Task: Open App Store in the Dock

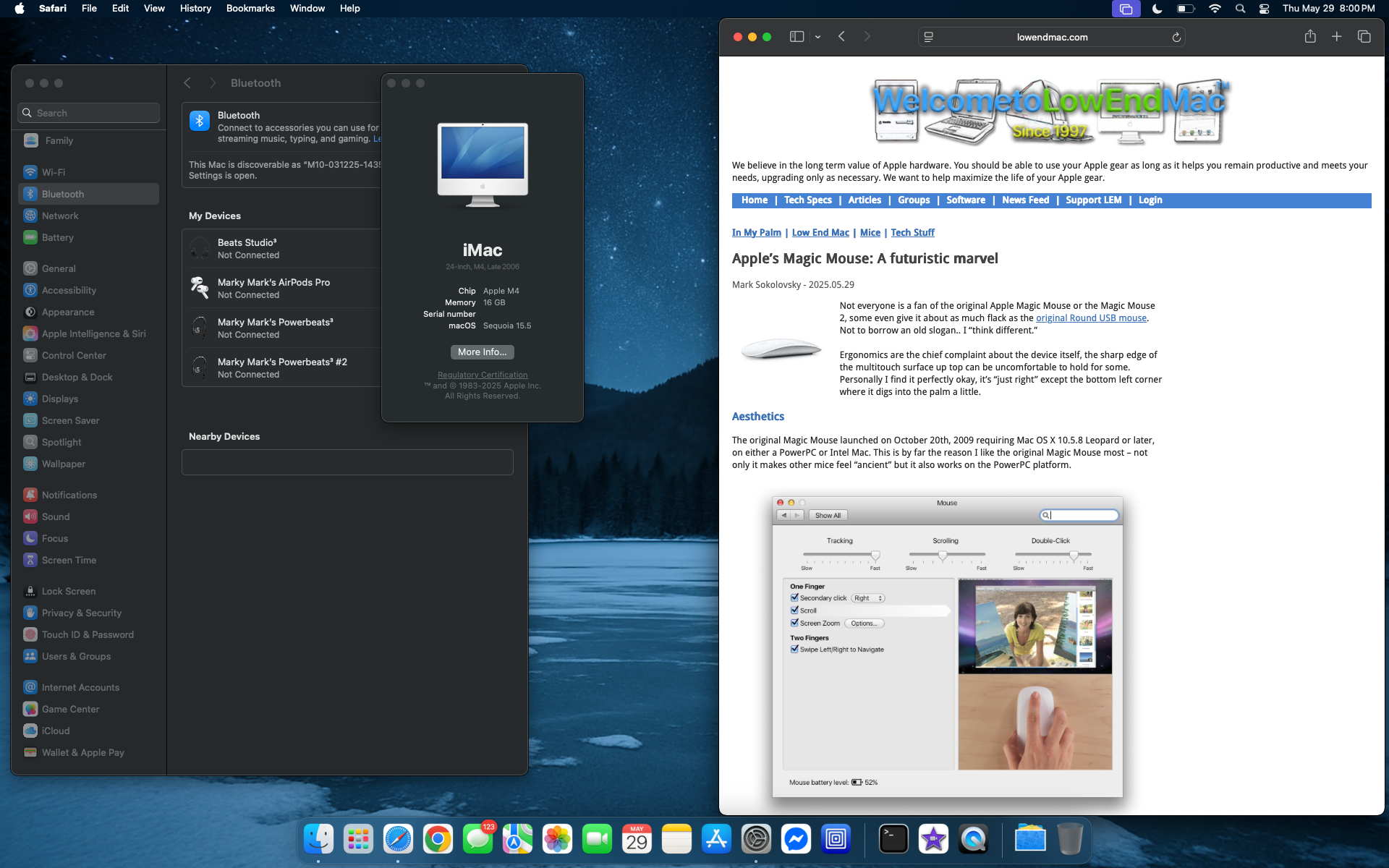Action: coord(716,839)
